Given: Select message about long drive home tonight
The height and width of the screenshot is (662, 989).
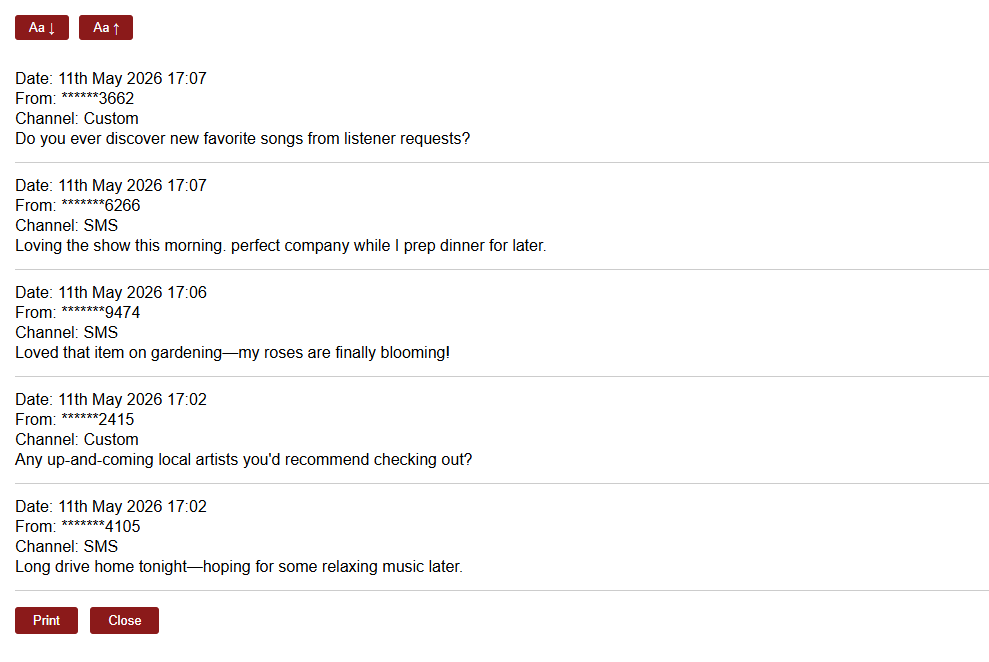Looking at the screenshot, I should click(x=239, y=567).
